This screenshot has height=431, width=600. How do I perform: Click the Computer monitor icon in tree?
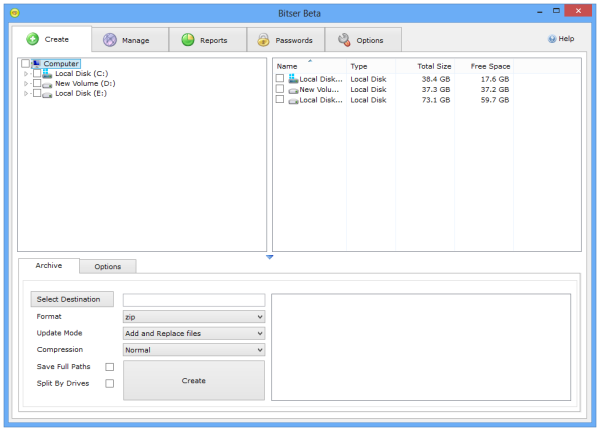[x=36, y=63]
